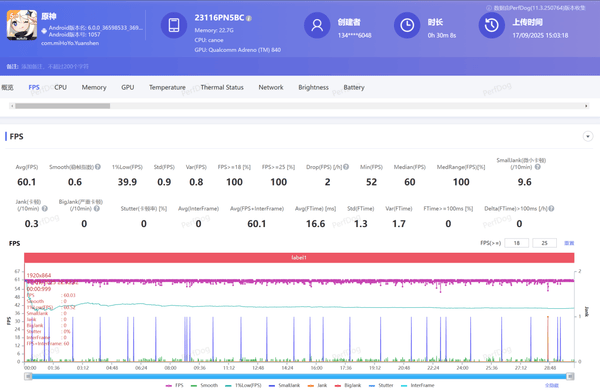Switch to the Memory tab
Viewport: 600px width, 390px height.
pyautogui.click(x=94, y=87)
